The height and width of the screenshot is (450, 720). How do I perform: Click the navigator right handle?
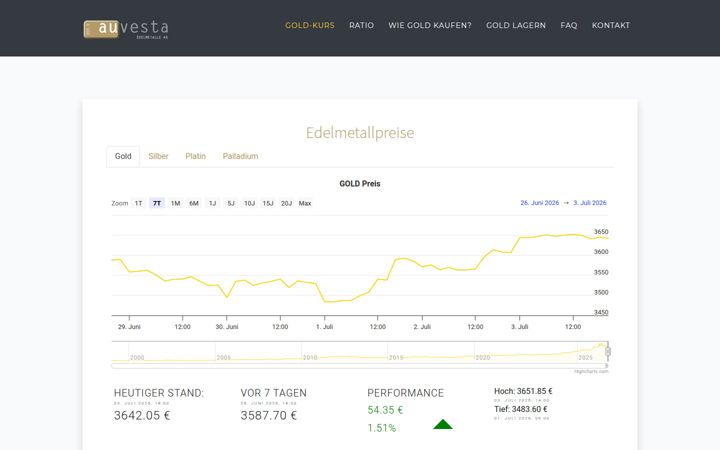click(x=608, y=351)
